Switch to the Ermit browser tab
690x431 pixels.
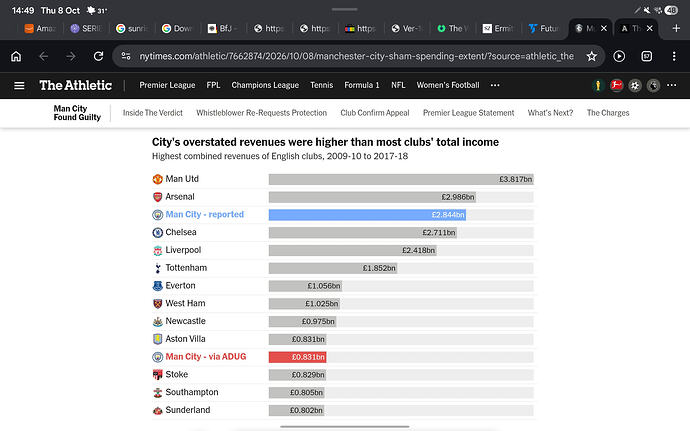point(498,28)
